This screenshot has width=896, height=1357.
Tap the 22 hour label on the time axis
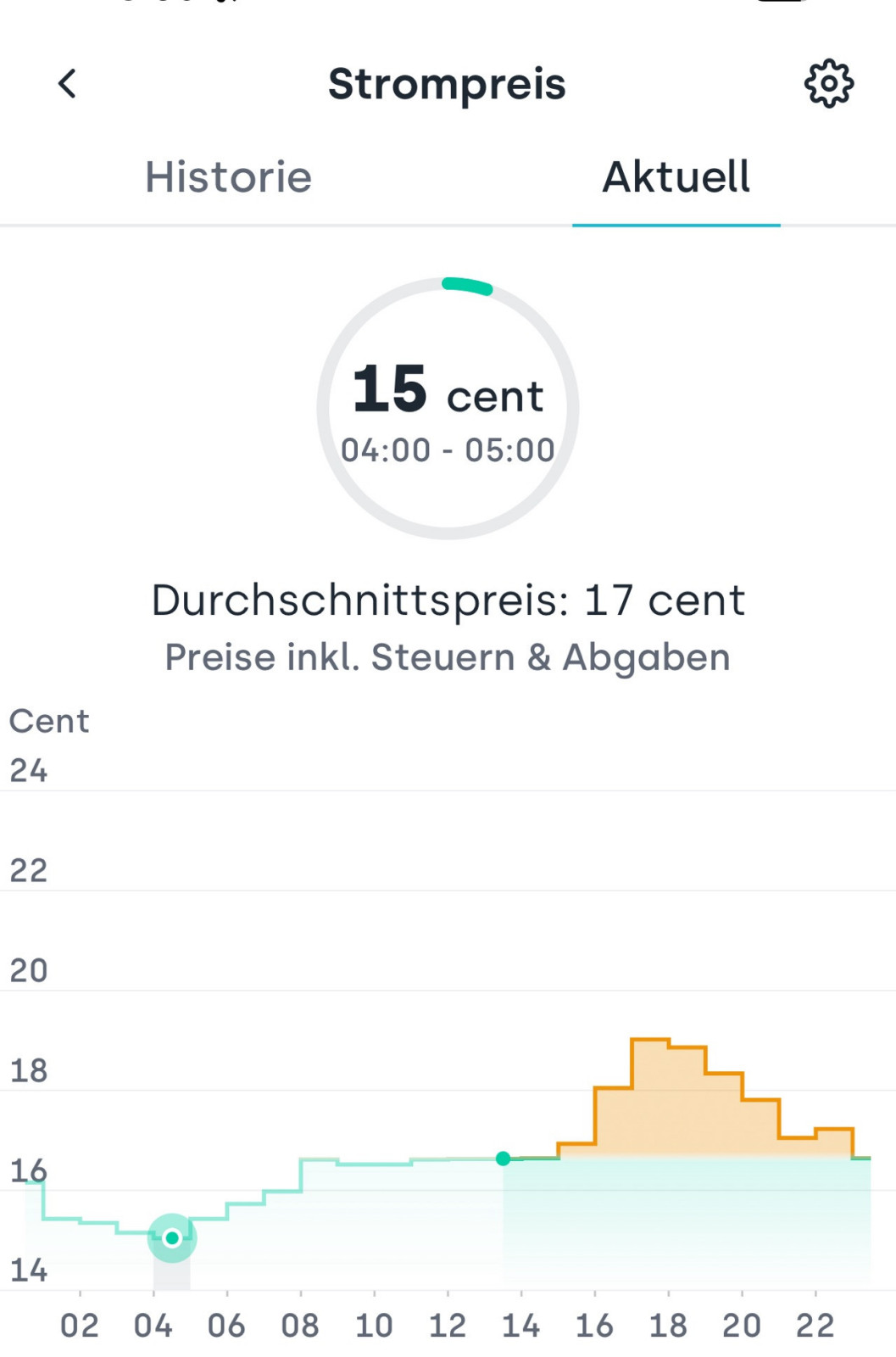point(815,1326)
